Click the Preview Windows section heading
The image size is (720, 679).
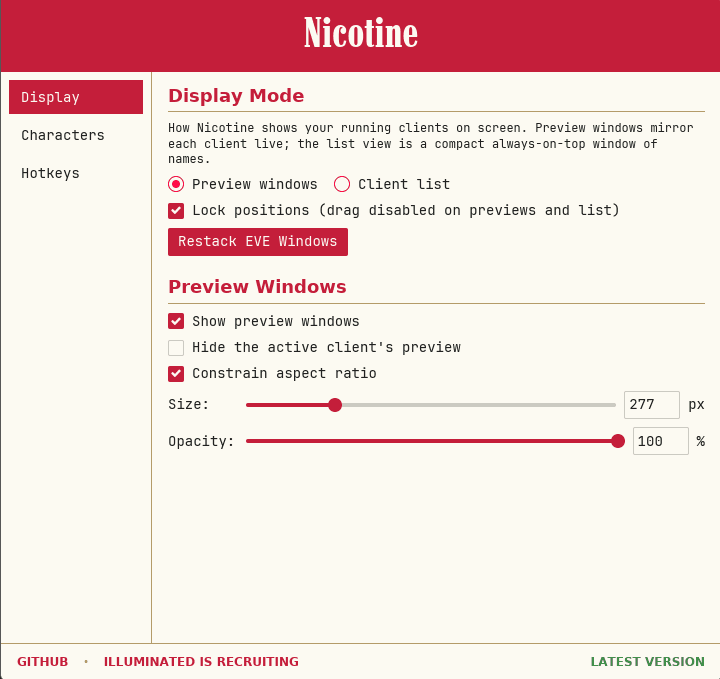click(257, 286)
